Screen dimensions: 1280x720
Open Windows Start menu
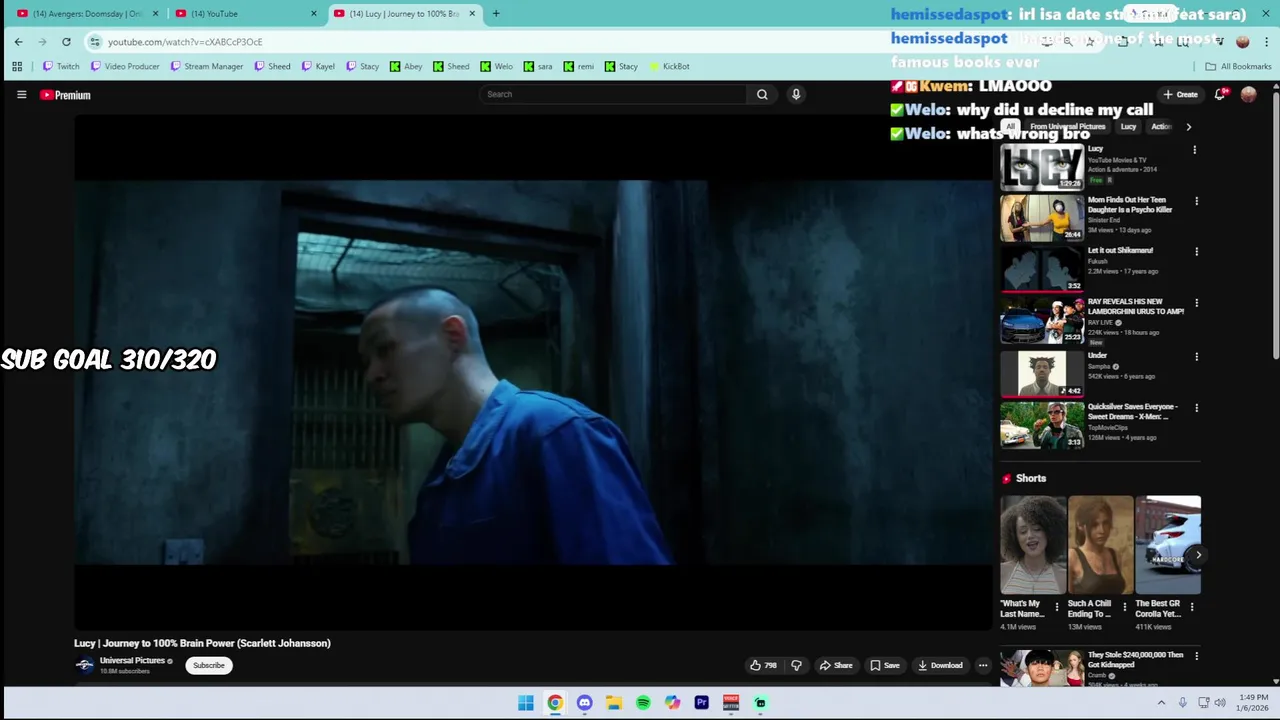tap(525, 703)
